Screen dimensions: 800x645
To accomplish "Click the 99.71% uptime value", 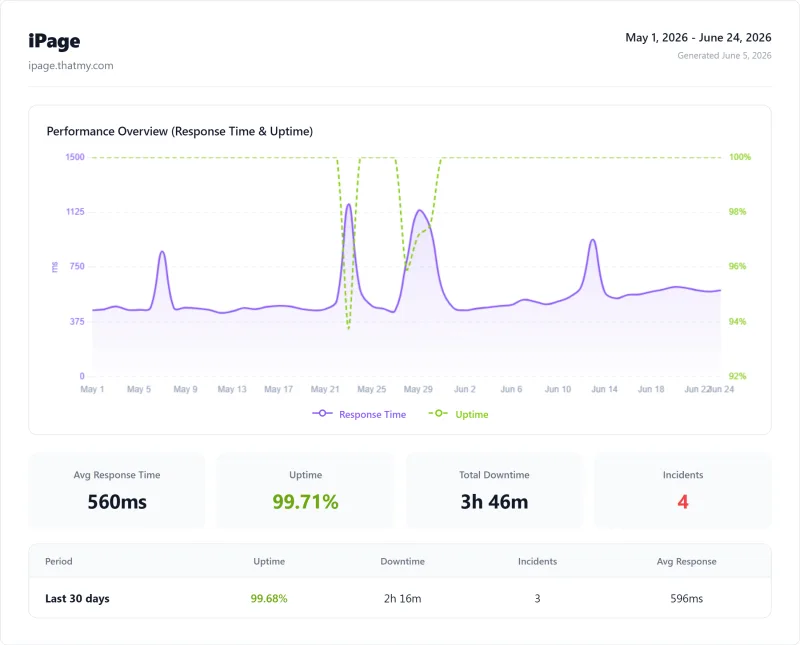I will pyautogui.click(x=305, y=502).
